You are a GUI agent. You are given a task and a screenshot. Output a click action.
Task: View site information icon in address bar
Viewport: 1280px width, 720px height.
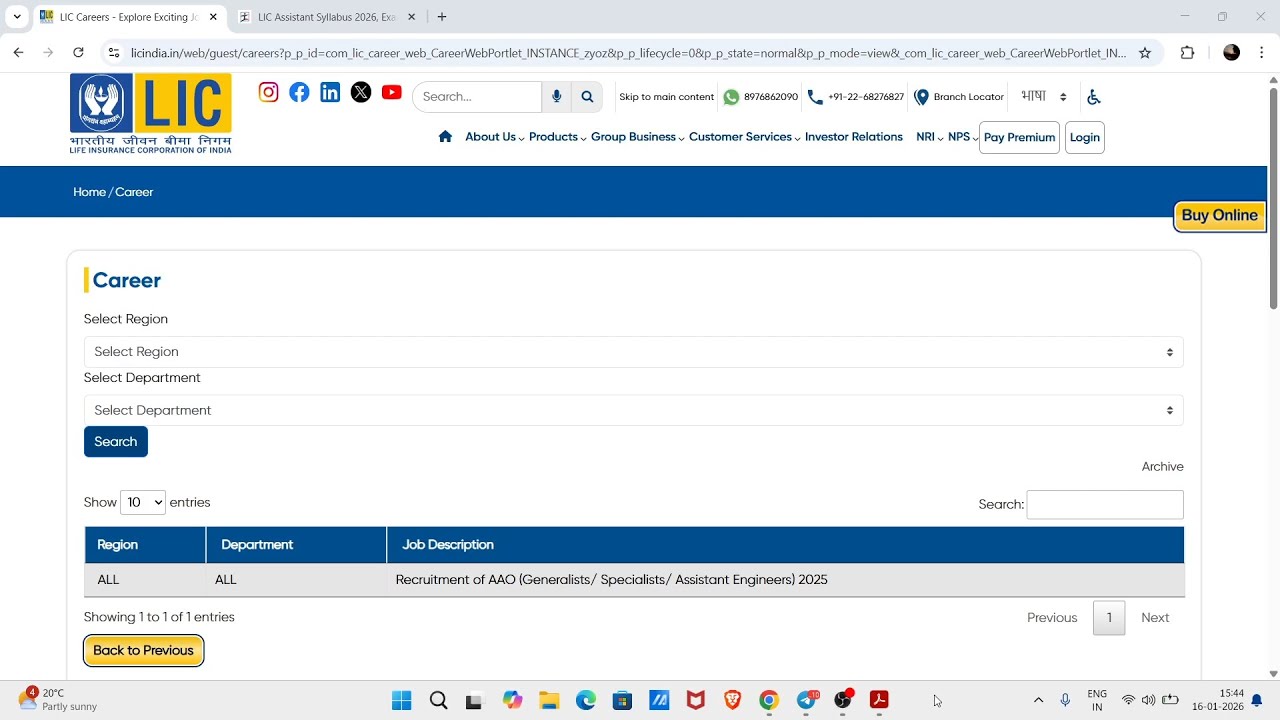click(113, 53)
